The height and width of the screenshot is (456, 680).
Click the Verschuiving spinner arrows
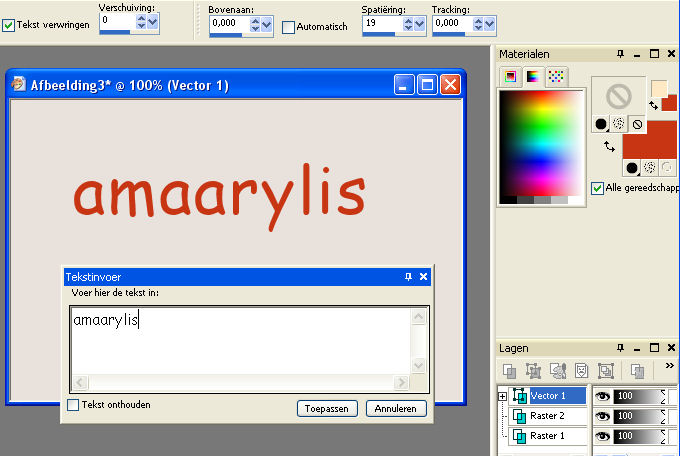tap(141, 22)
